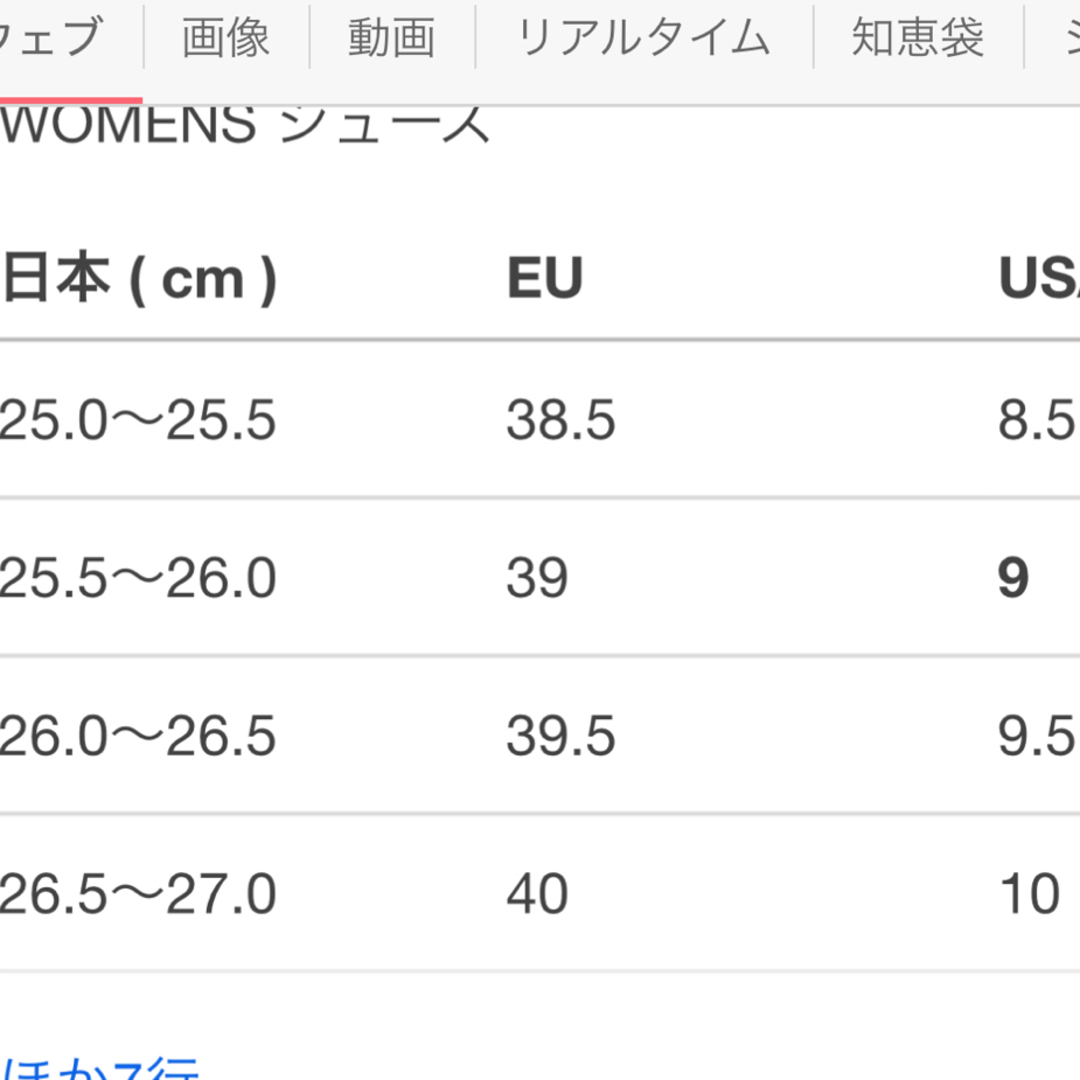The height and width of the screenshot is (1080, 1080).
Task: Go to the ウェブ tab
Action: tap(52, 38)
